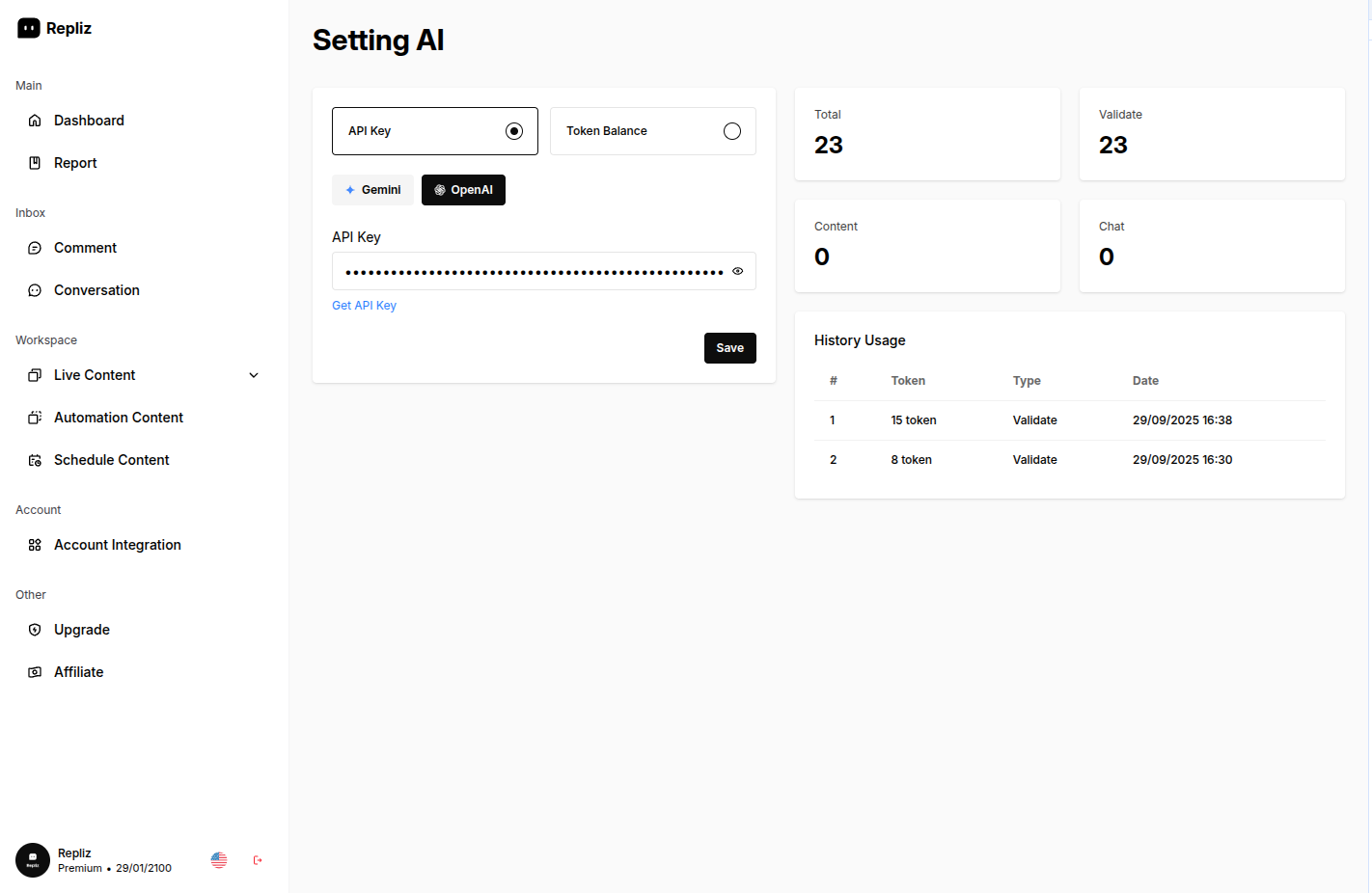Open Affiliate from the sidebar

(78, 672)
